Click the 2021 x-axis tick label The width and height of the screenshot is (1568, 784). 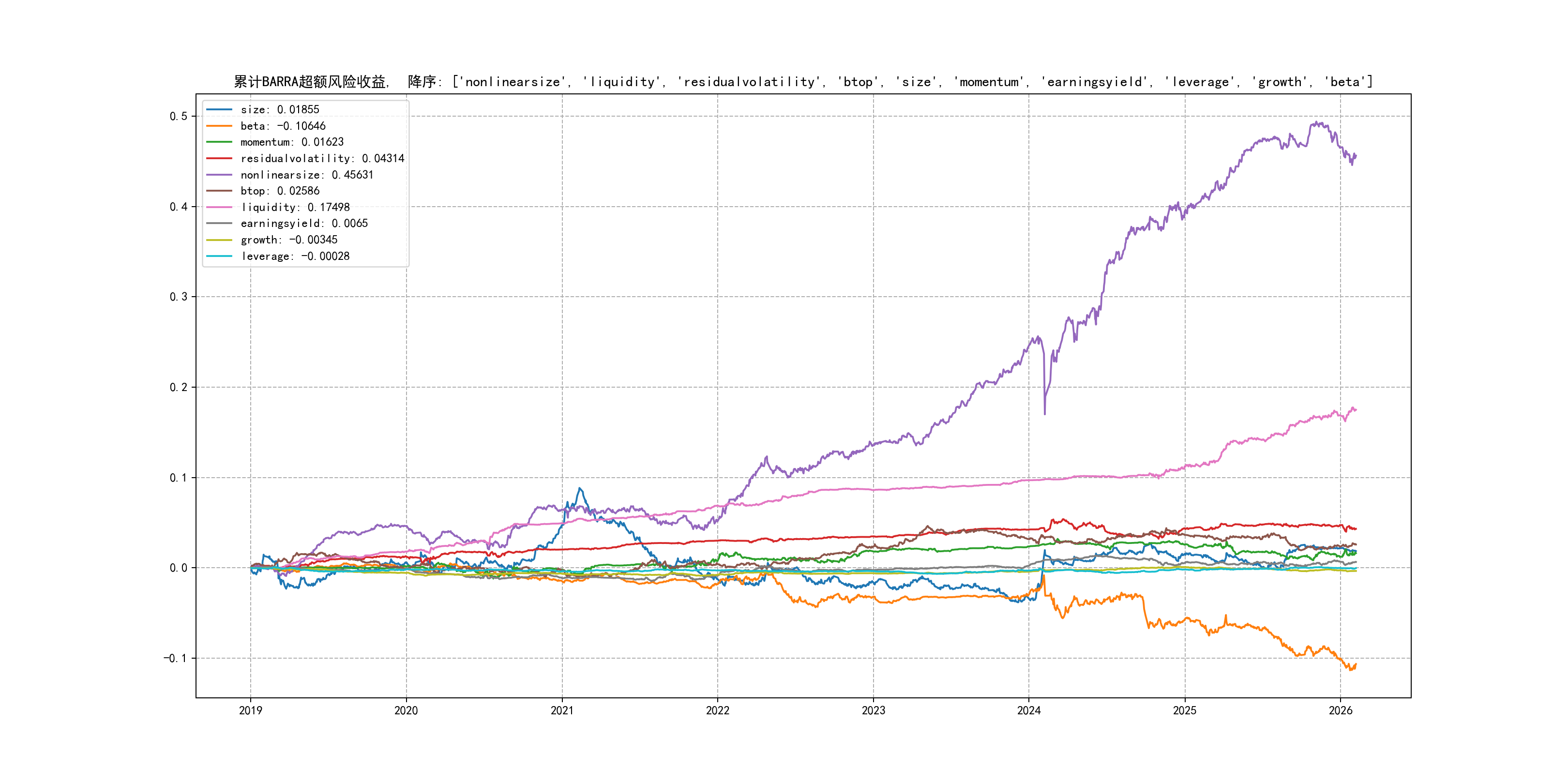(562, 710)
